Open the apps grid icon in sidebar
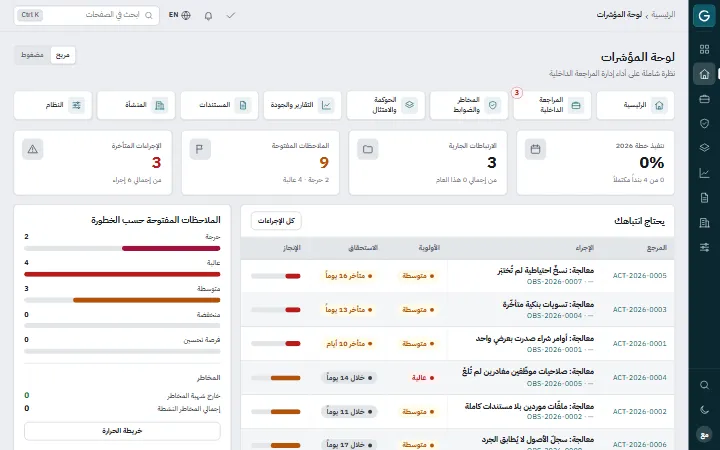 [x=704, y=49]
